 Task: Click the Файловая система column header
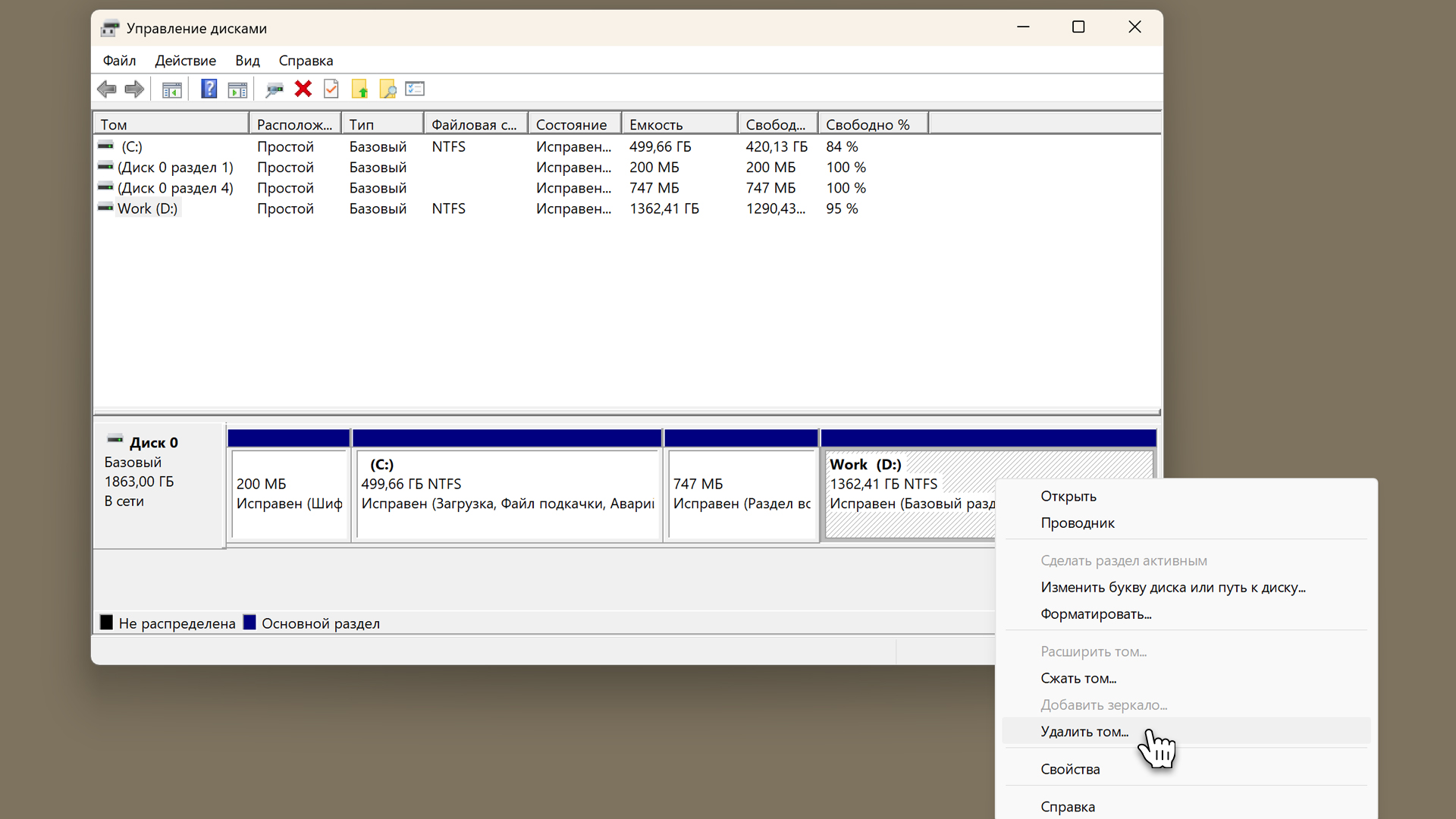point(475,124)
